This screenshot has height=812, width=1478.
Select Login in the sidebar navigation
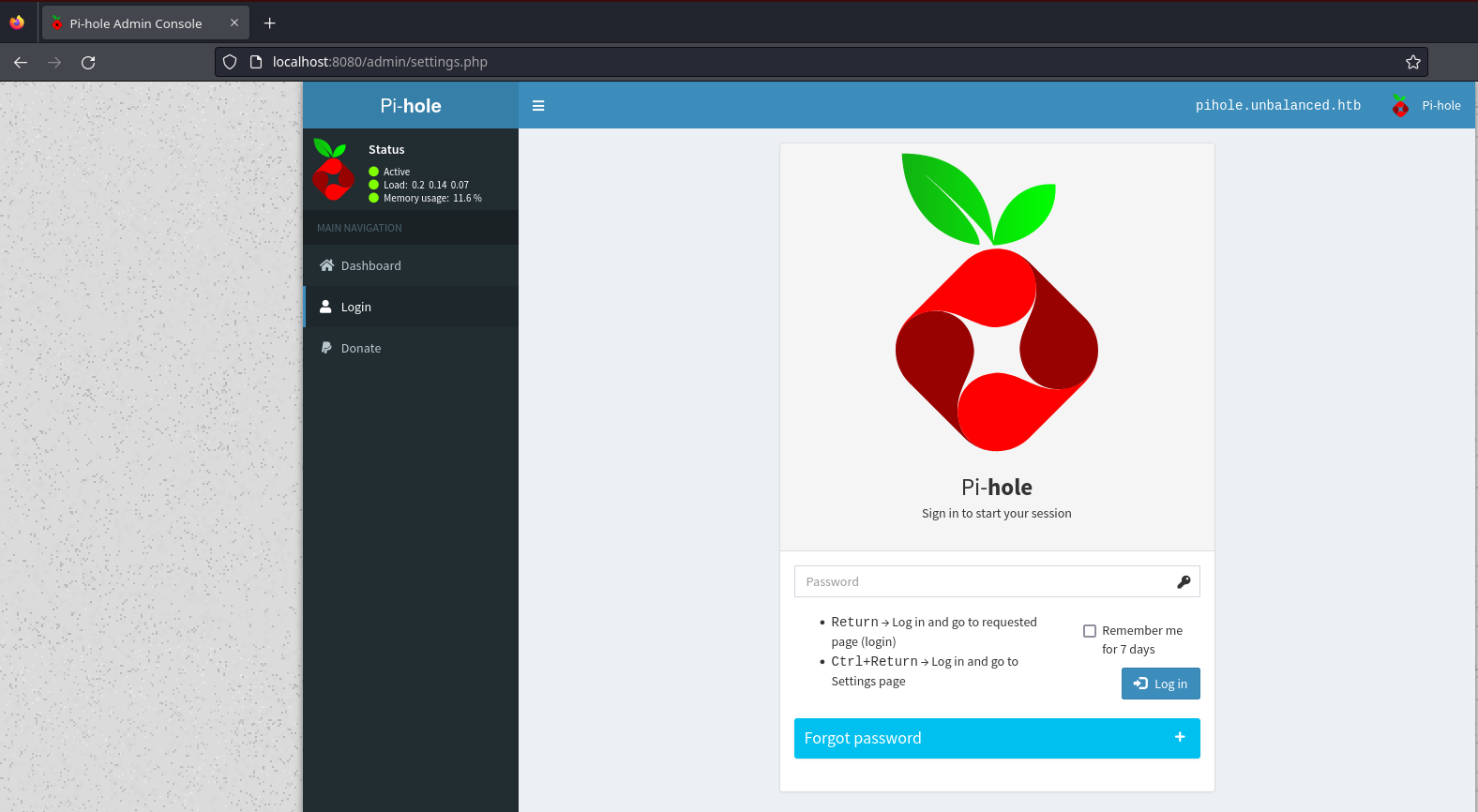pyautogui.click(x=356, y=308)
